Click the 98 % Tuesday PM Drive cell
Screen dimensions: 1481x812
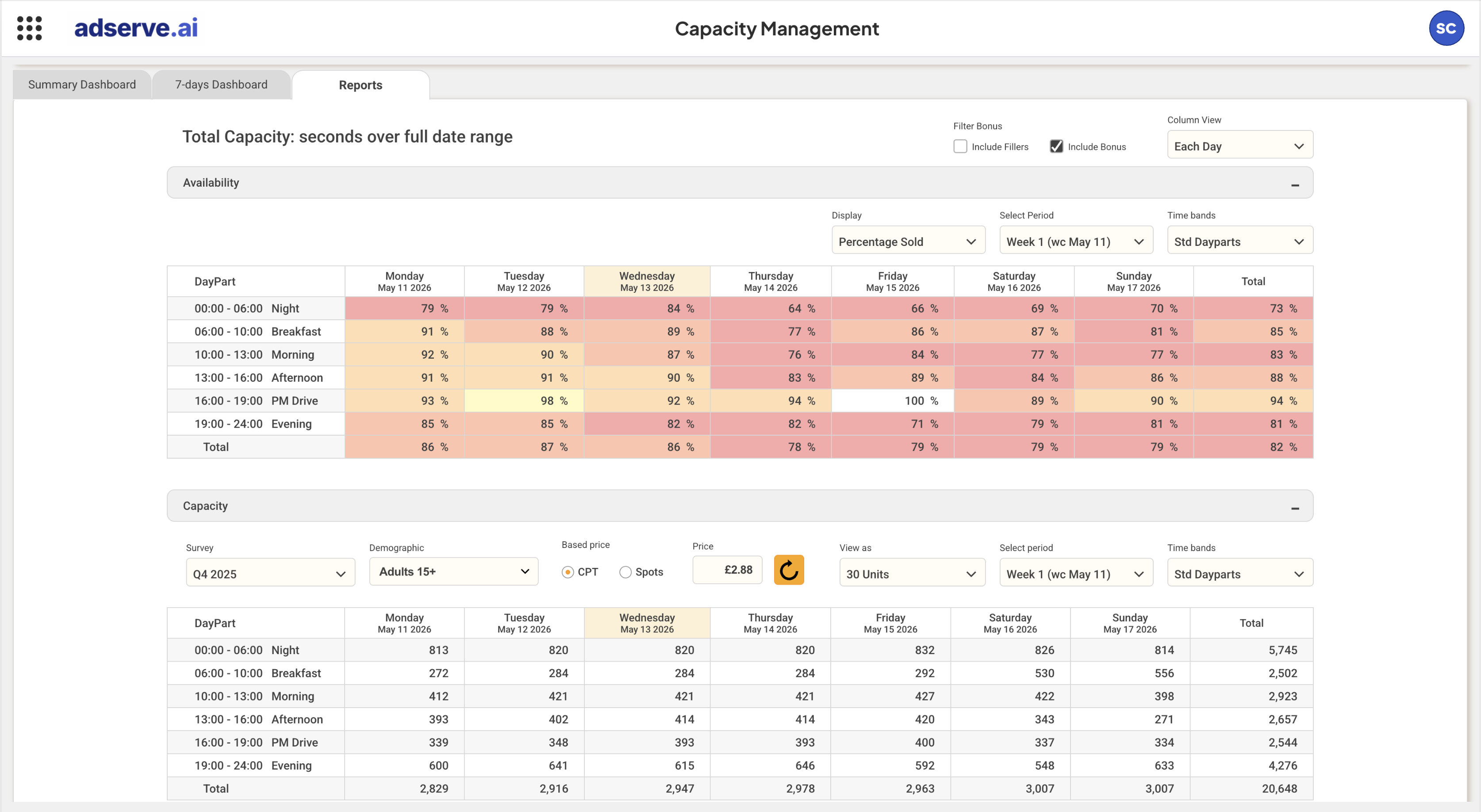click(x=524, y=401)
